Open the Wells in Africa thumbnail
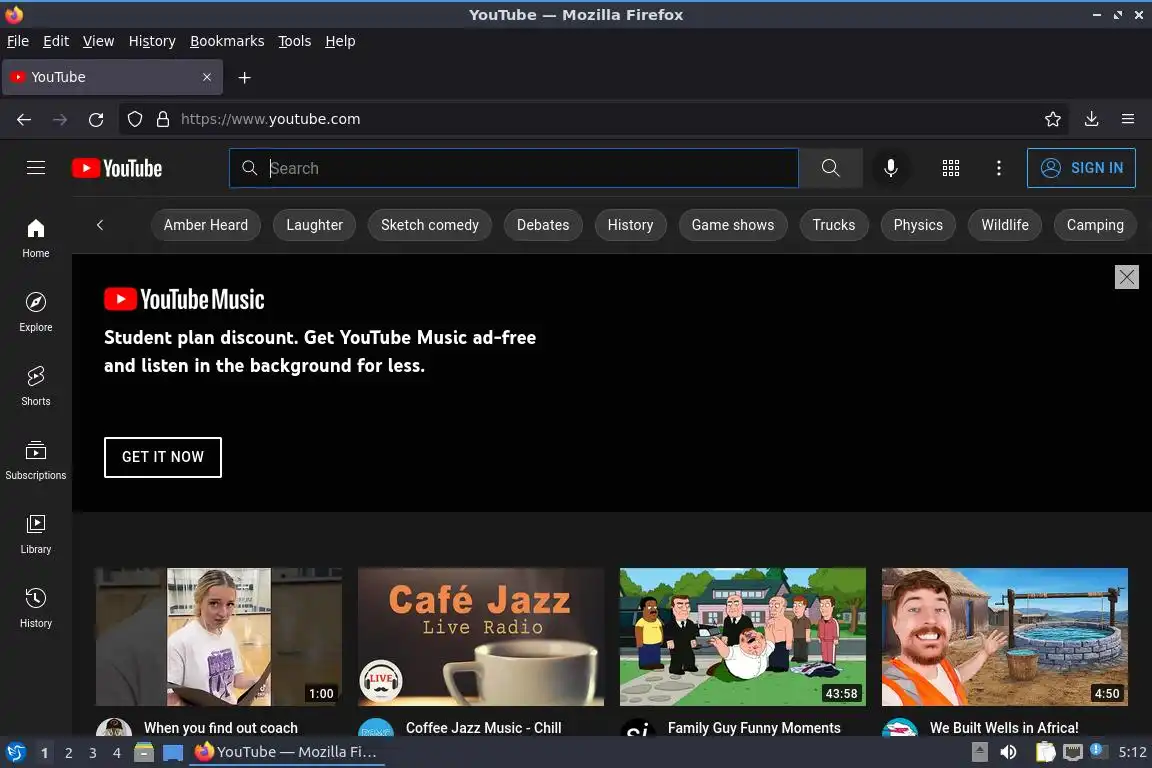 click(1004, 636)
